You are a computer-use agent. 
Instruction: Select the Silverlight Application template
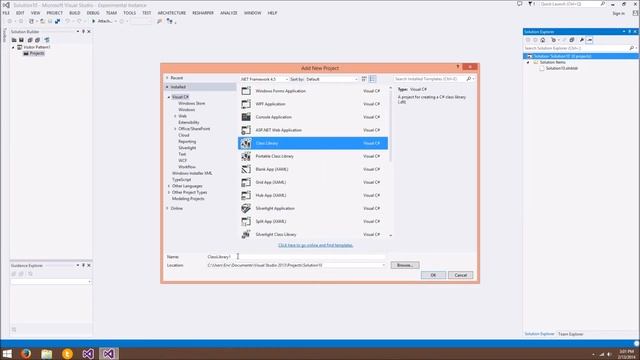click(x=313, y=209)
